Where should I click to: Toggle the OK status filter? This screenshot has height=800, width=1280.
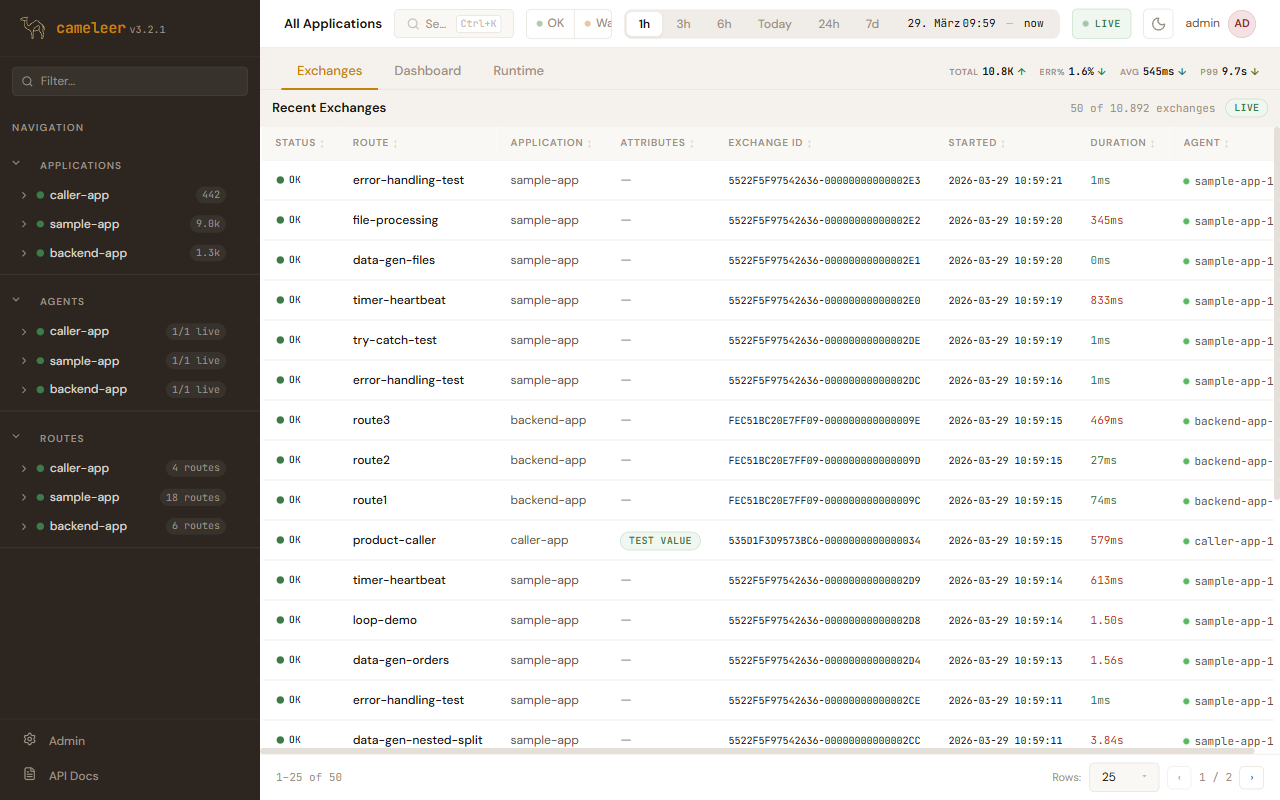(550, 24)
